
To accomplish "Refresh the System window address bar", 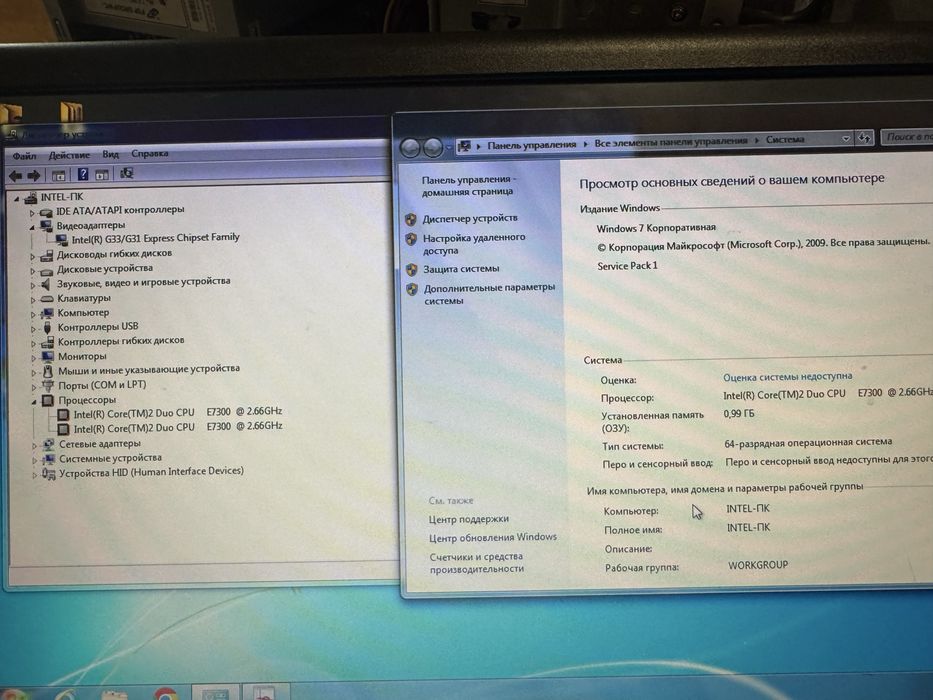I will [x=865, y=138].
